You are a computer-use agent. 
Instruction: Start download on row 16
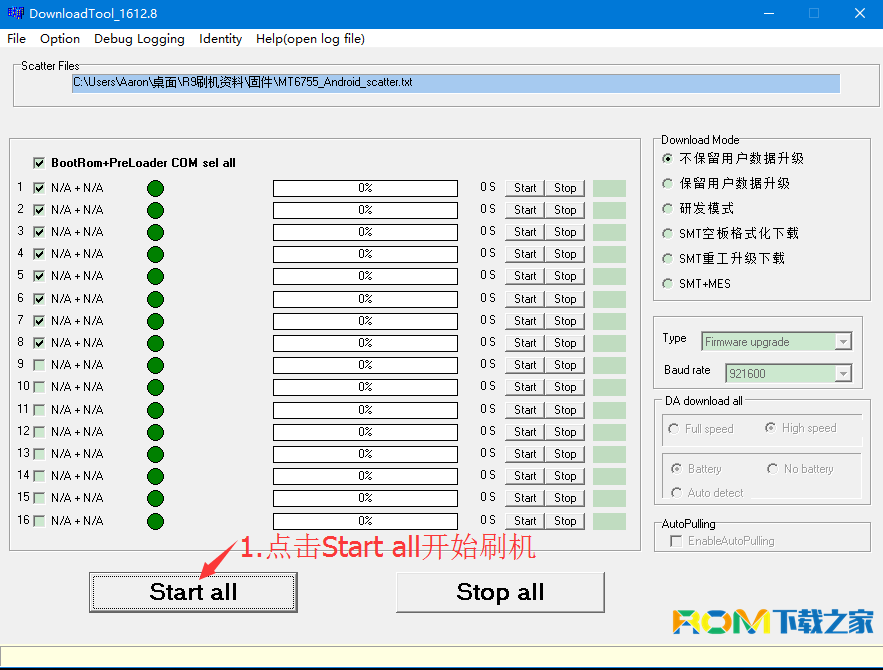(525, 521)
